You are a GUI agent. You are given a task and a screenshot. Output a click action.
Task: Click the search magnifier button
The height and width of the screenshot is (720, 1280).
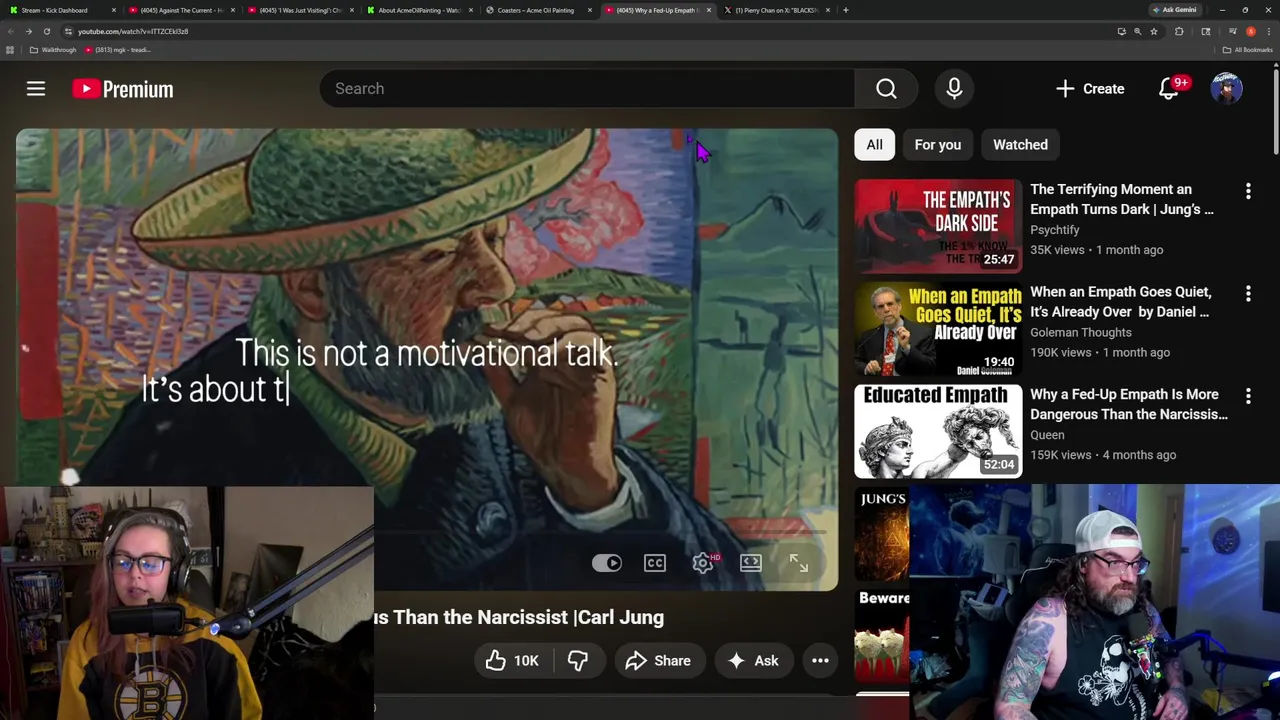[x=886, y=89]
